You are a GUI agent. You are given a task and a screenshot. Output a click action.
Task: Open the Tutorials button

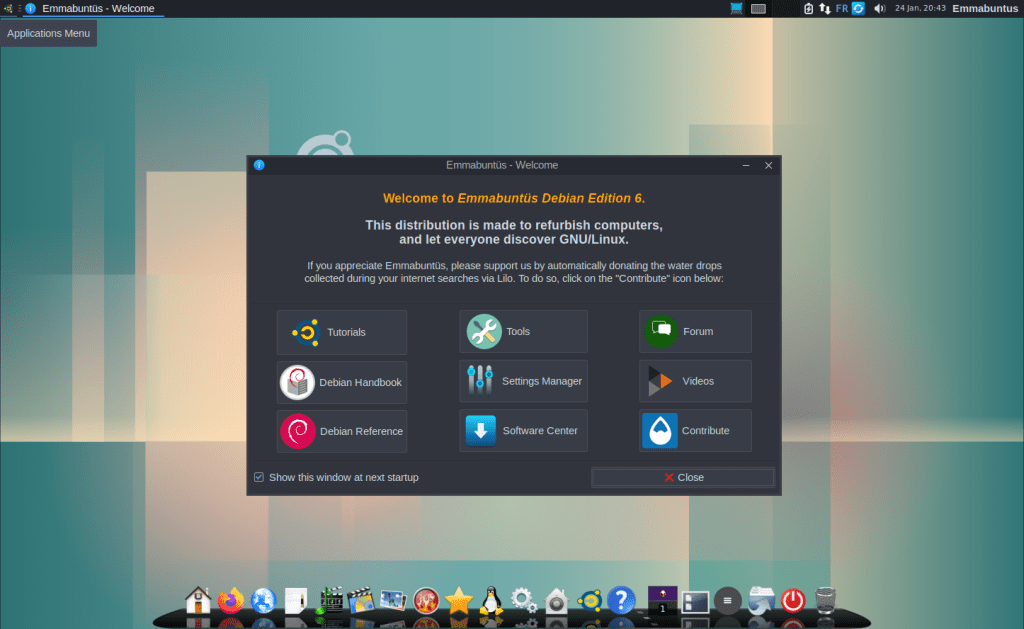pos(341,332)
